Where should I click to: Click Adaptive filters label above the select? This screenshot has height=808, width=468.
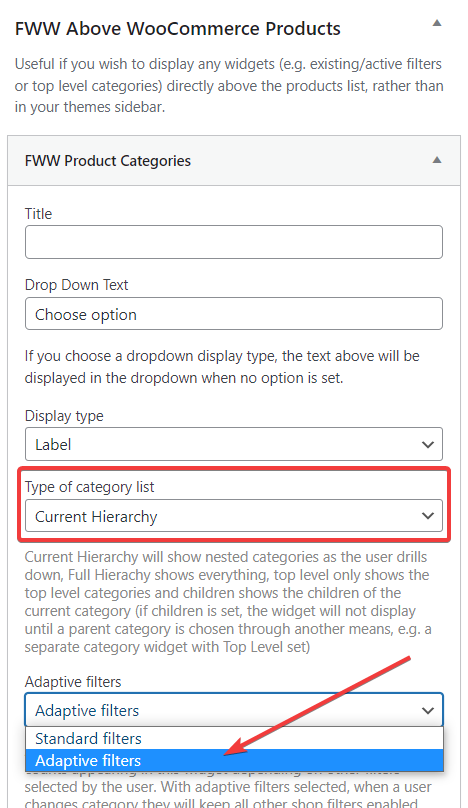click(73, 682)
